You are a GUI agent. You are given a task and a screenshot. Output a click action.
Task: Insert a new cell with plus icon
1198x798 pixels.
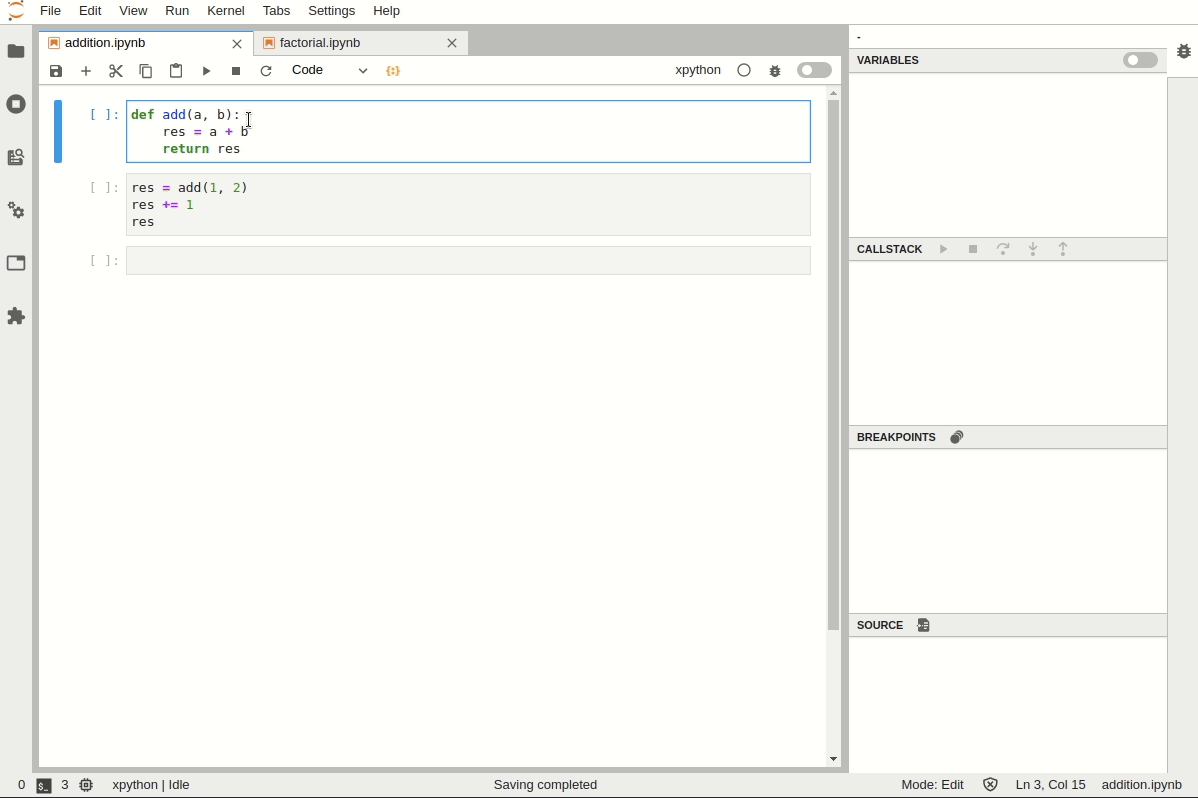click(86, 70)
